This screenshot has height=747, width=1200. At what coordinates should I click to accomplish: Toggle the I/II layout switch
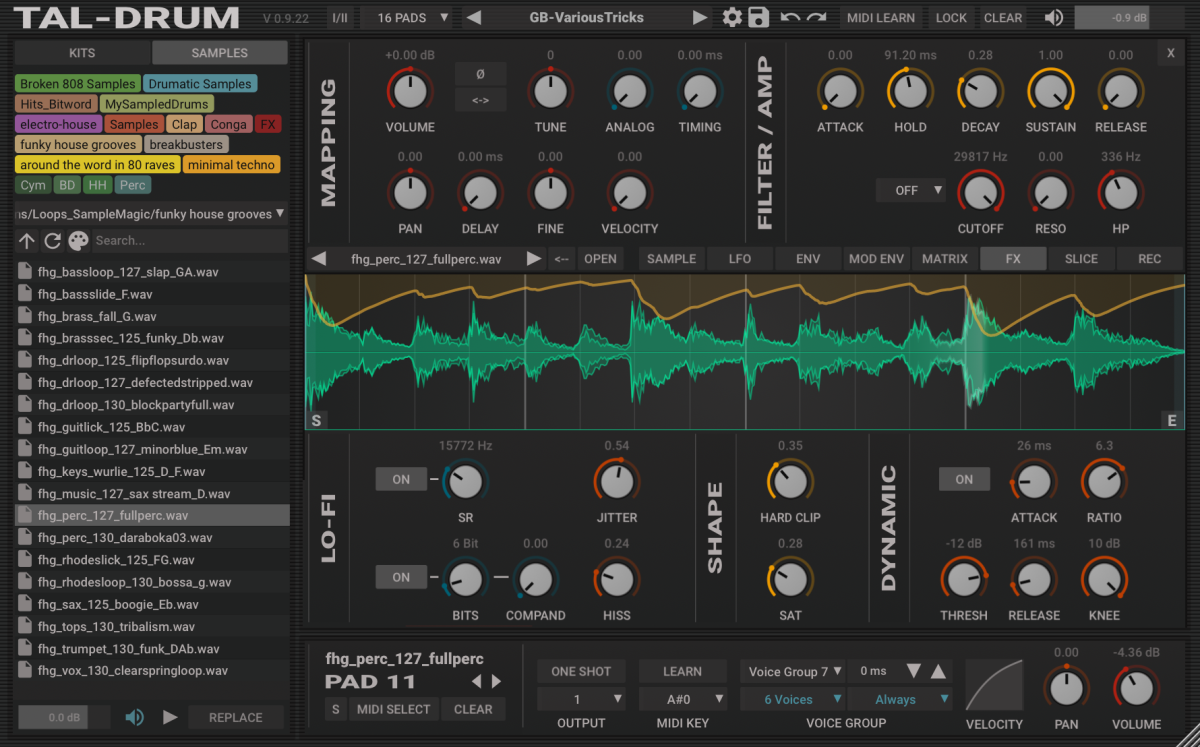tap(341, 17)
